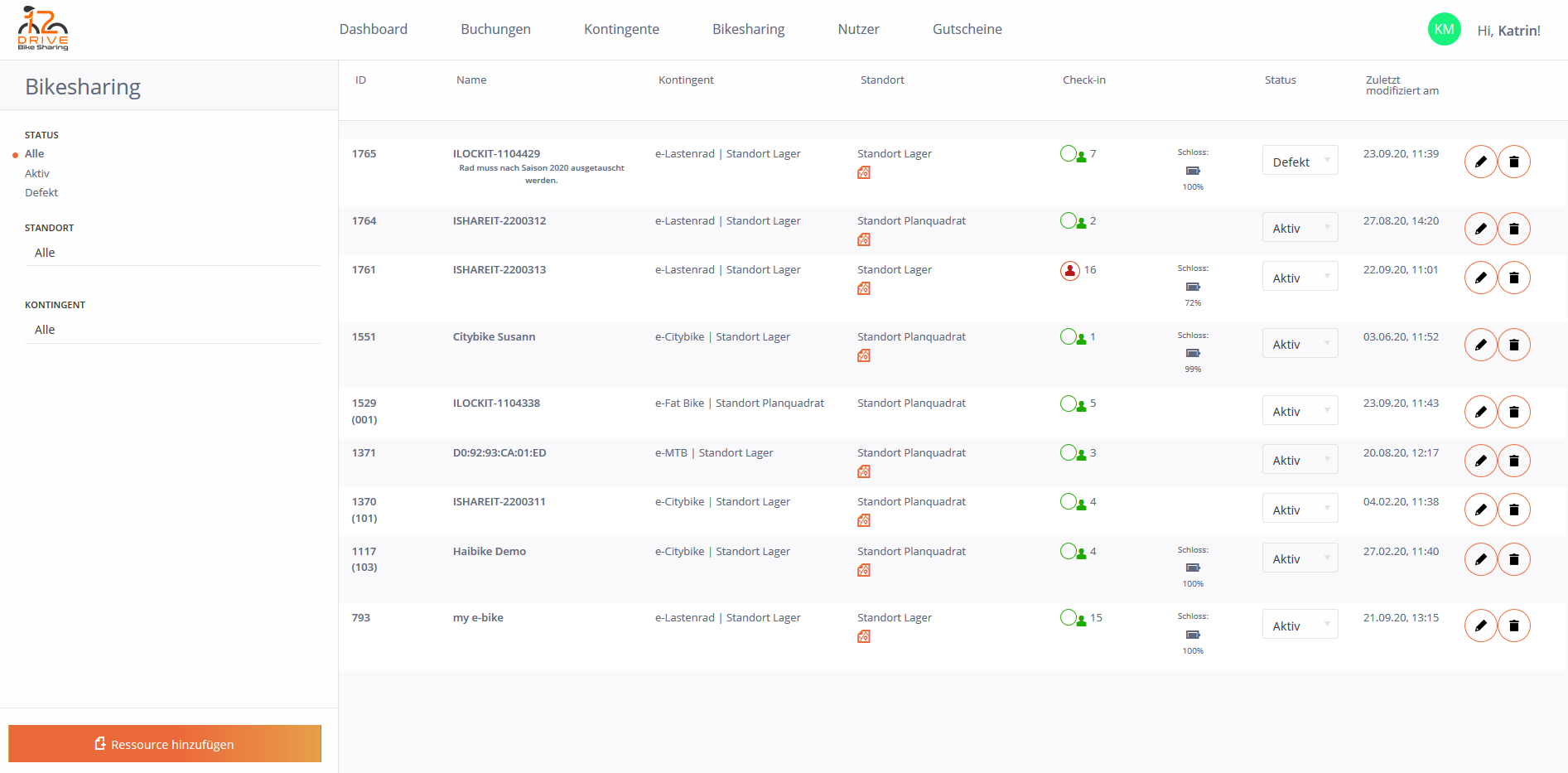Open the map icon for Citybike Susann's Standort
The width and height of the screenshot is (1568, 773).
tap(864, 355)
